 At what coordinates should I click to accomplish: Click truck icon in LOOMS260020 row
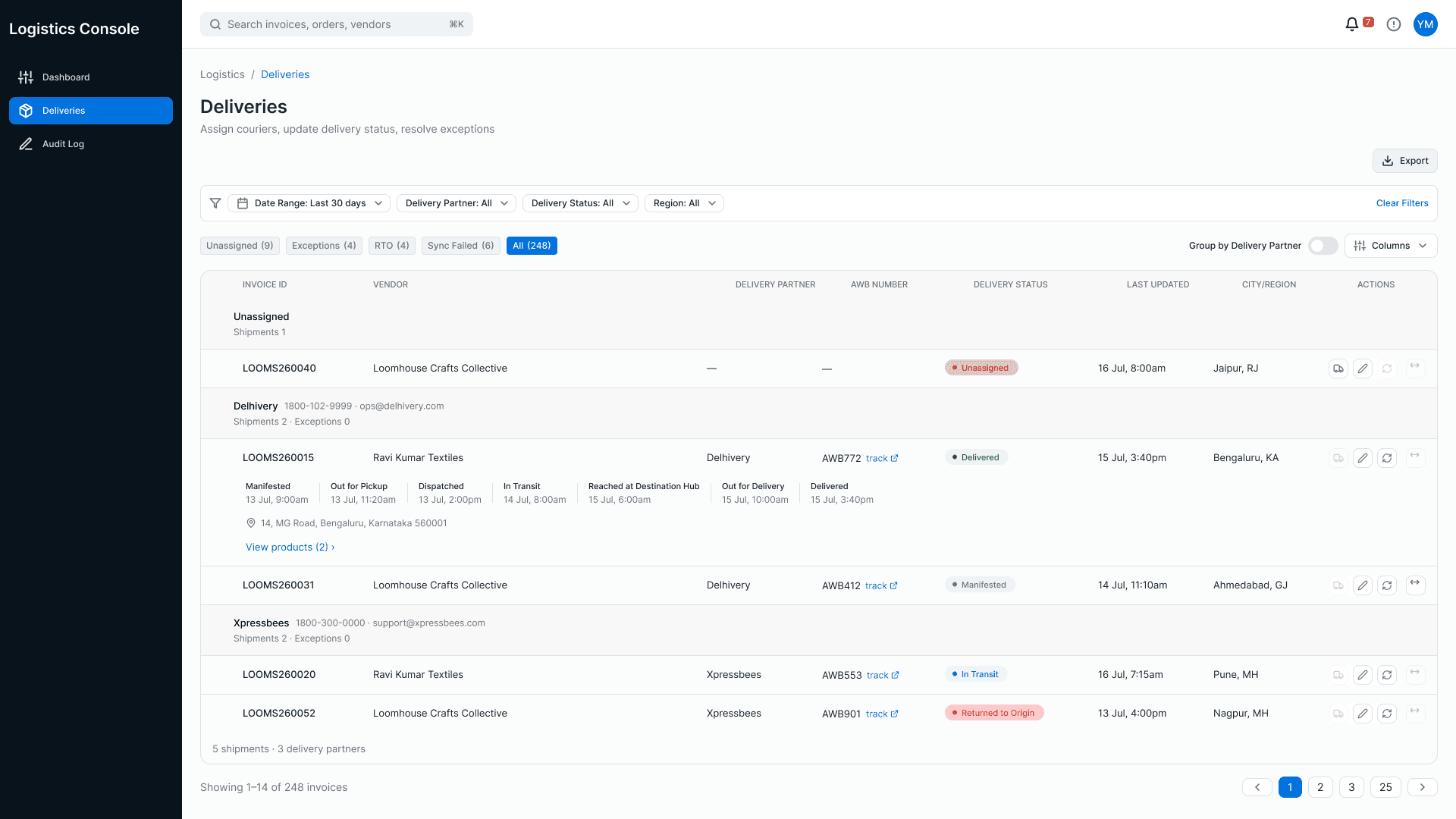(1338, 675)
